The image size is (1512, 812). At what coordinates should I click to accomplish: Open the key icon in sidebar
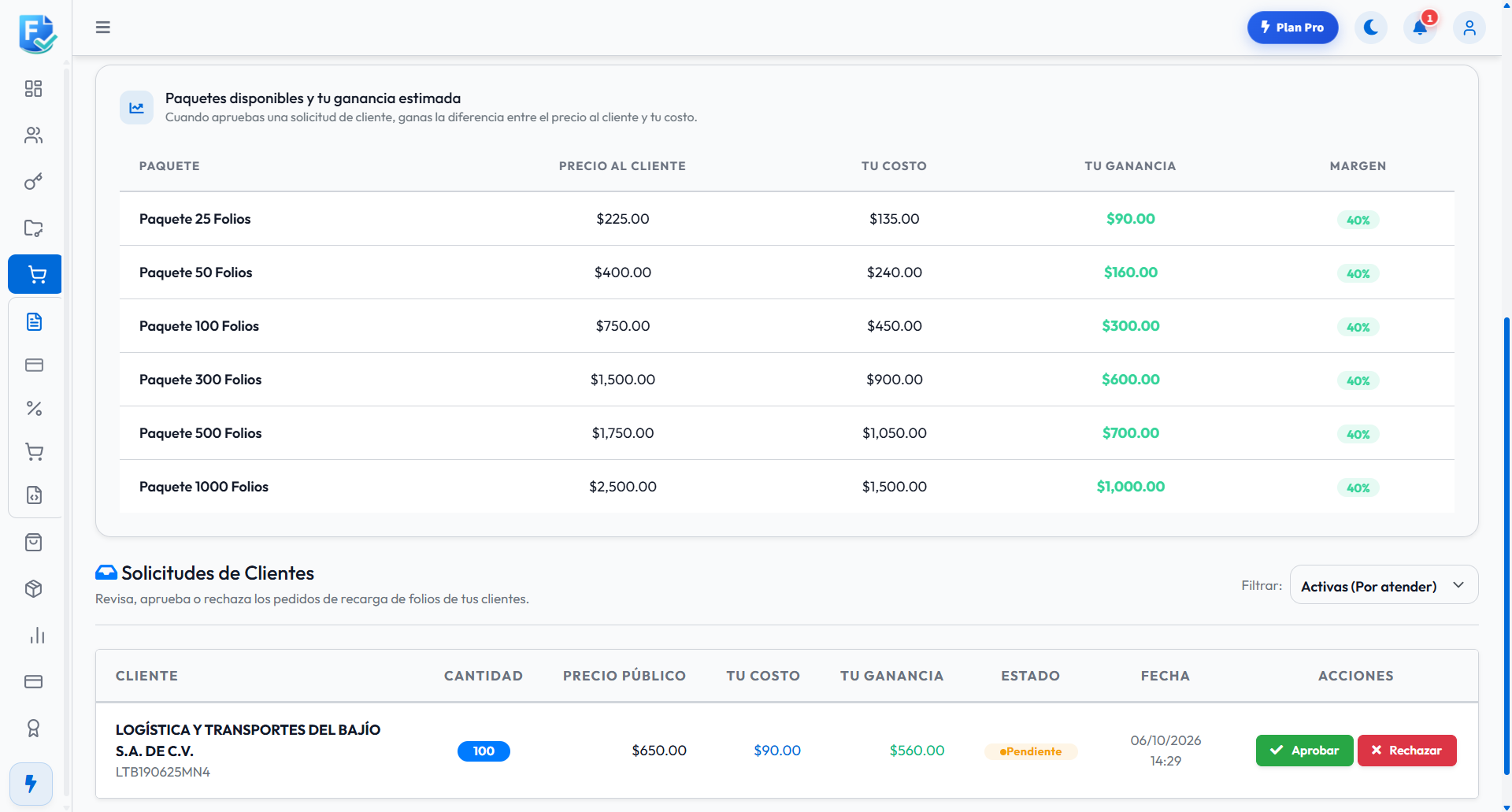(x=34, y=182)
